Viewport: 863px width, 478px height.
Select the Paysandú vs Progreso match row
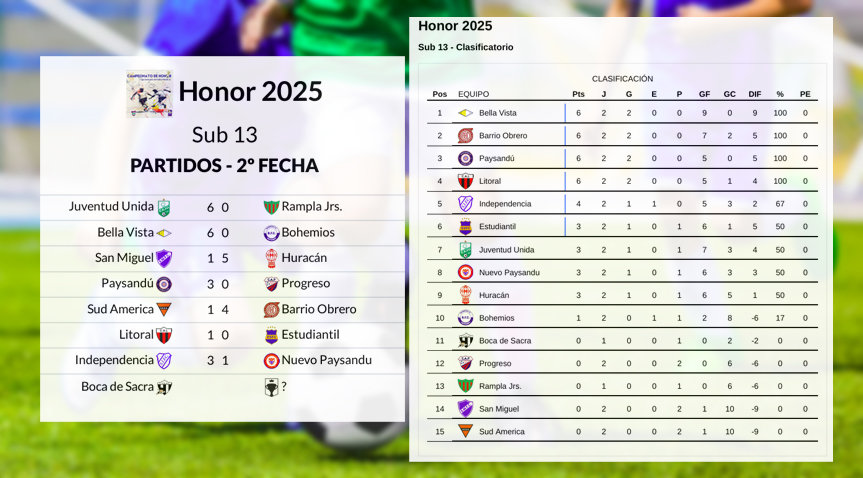pyautogui.click(x=222, y=284)
